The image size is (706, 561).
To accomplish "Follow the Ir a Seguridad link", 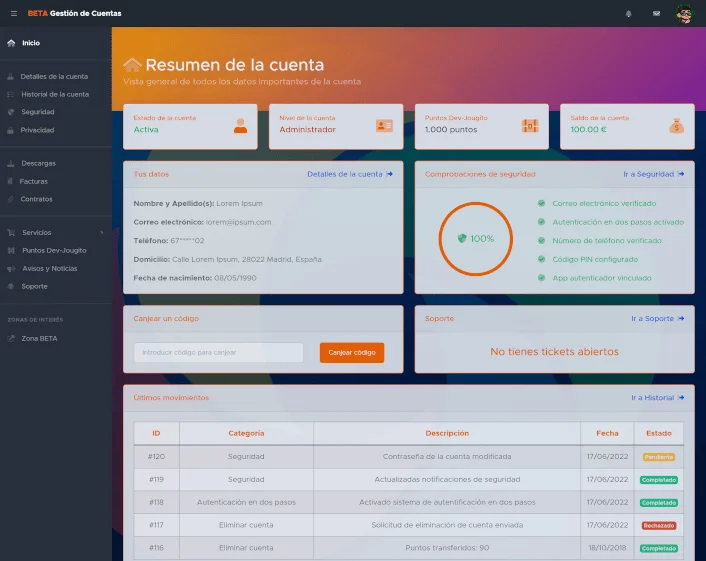I will pyautogui.click(x=654, y=174).
